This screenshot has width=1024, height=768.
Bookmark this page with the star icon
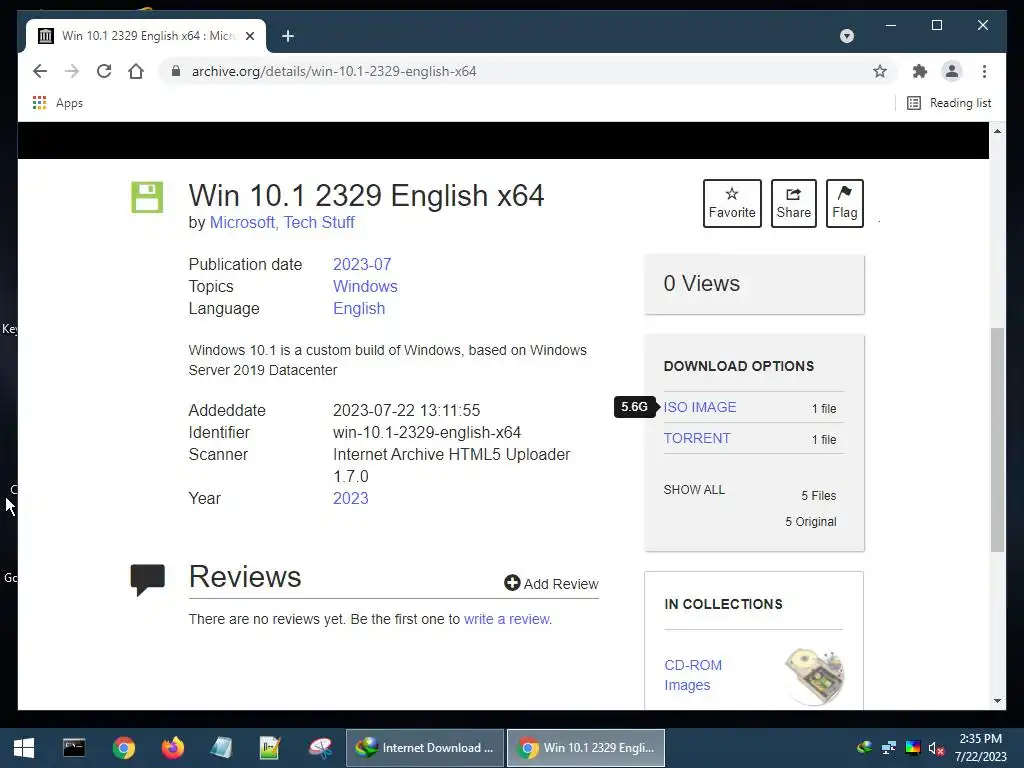[880, 71]
